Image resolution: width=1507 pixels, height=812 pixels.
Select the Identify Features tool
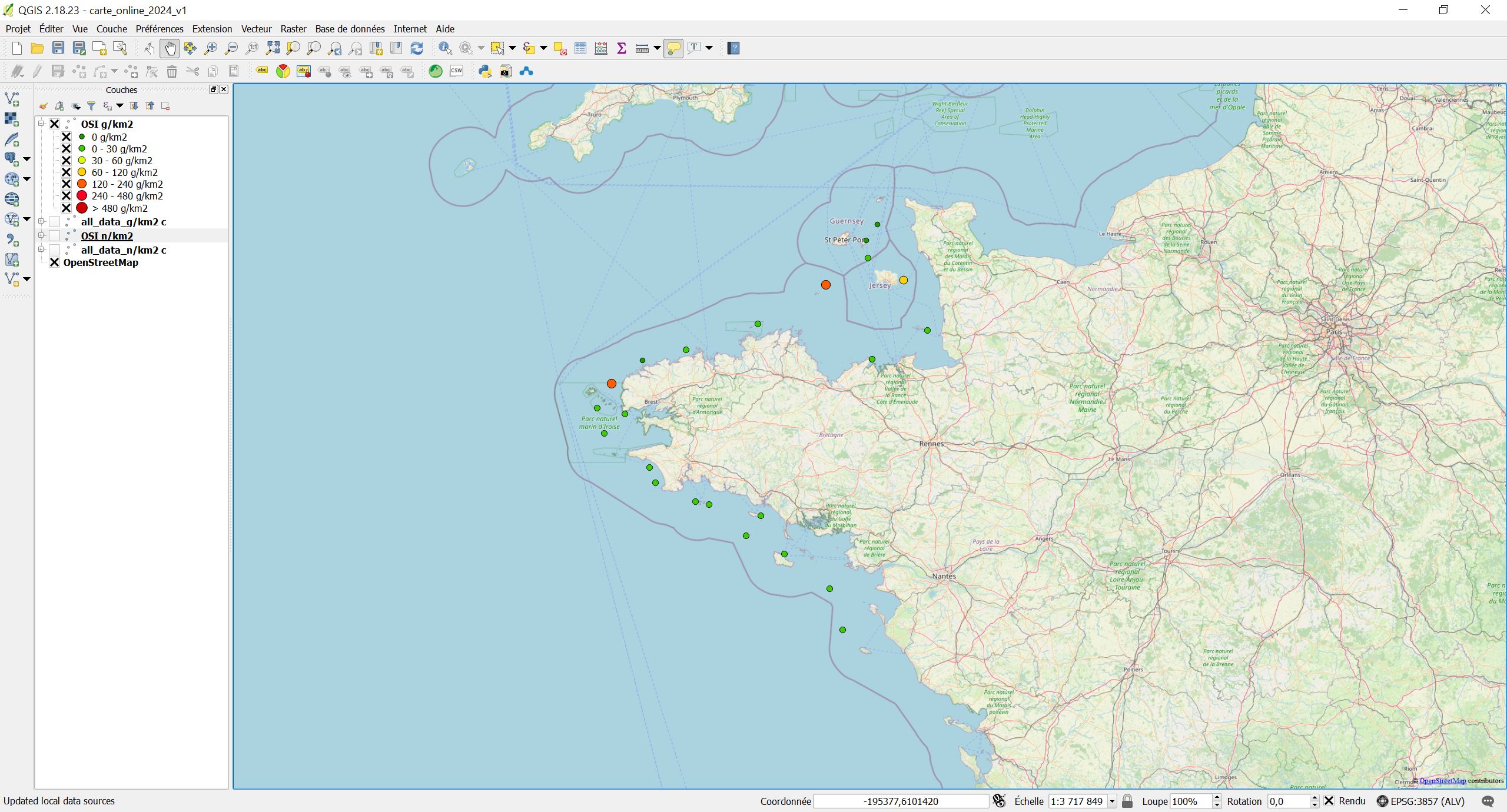pos(445,48)
